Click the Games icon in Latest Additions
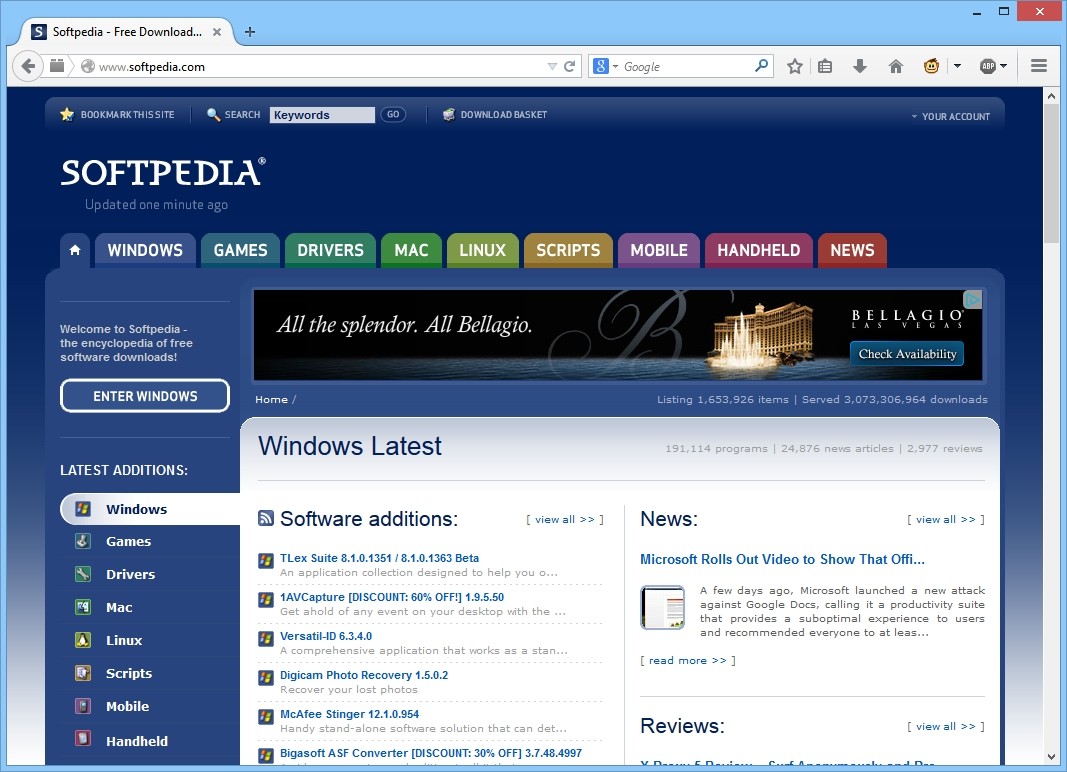 83,541
